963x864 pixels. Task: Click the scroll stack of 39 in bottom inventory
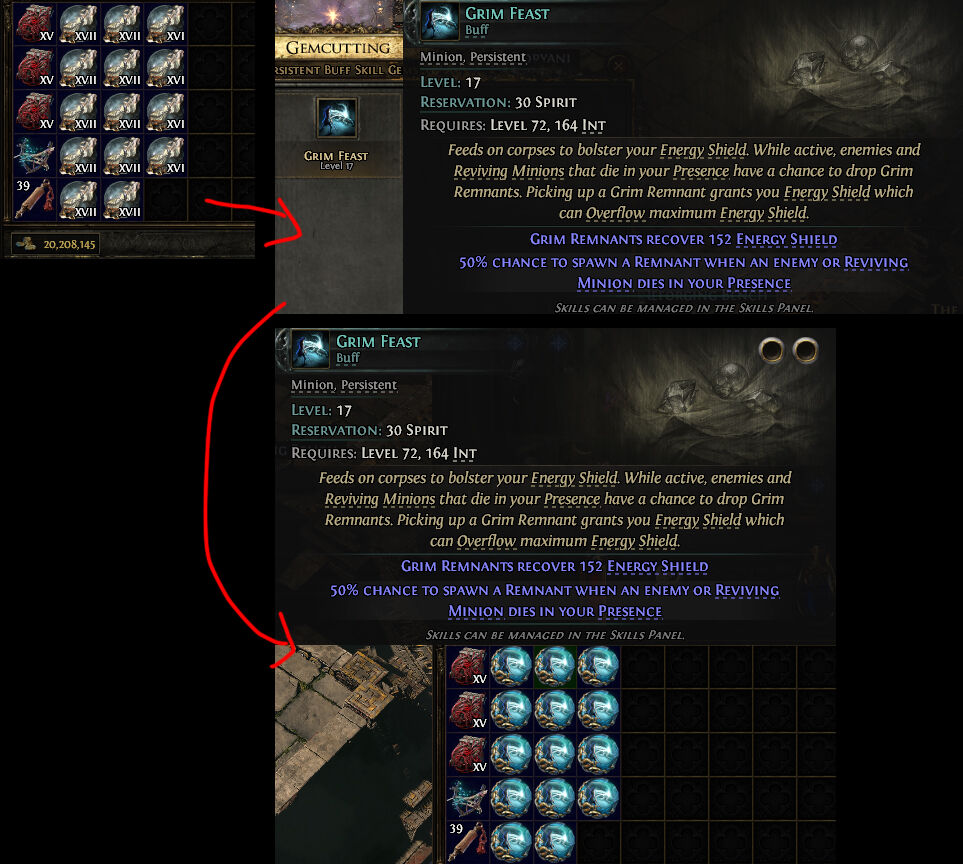[x=468, y=842]
